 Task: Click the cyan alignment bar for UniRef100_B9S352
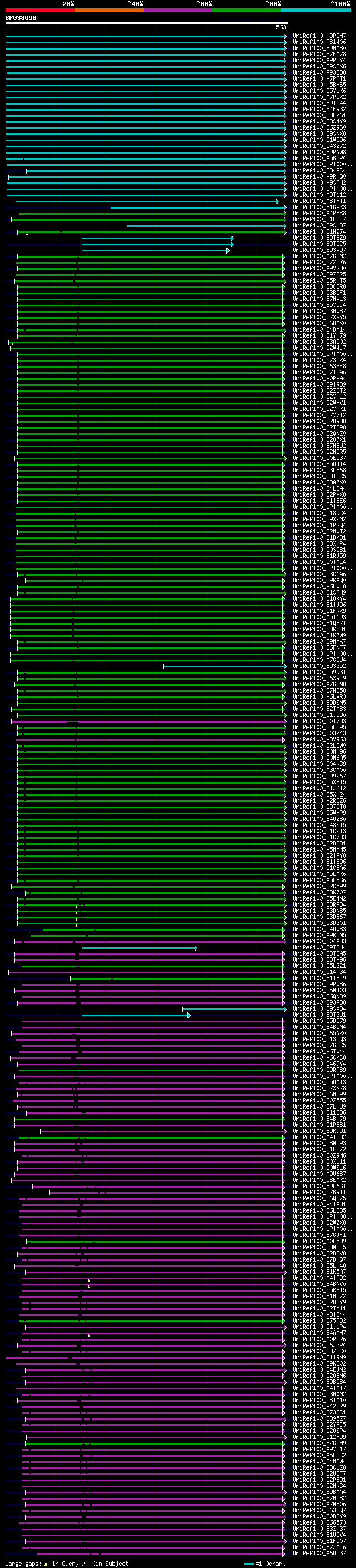click(x=225, y=666)
